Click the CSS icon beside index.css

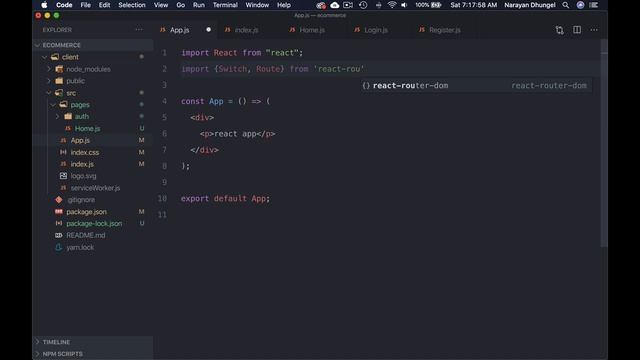pyautogui.click(x=63, y=152)
